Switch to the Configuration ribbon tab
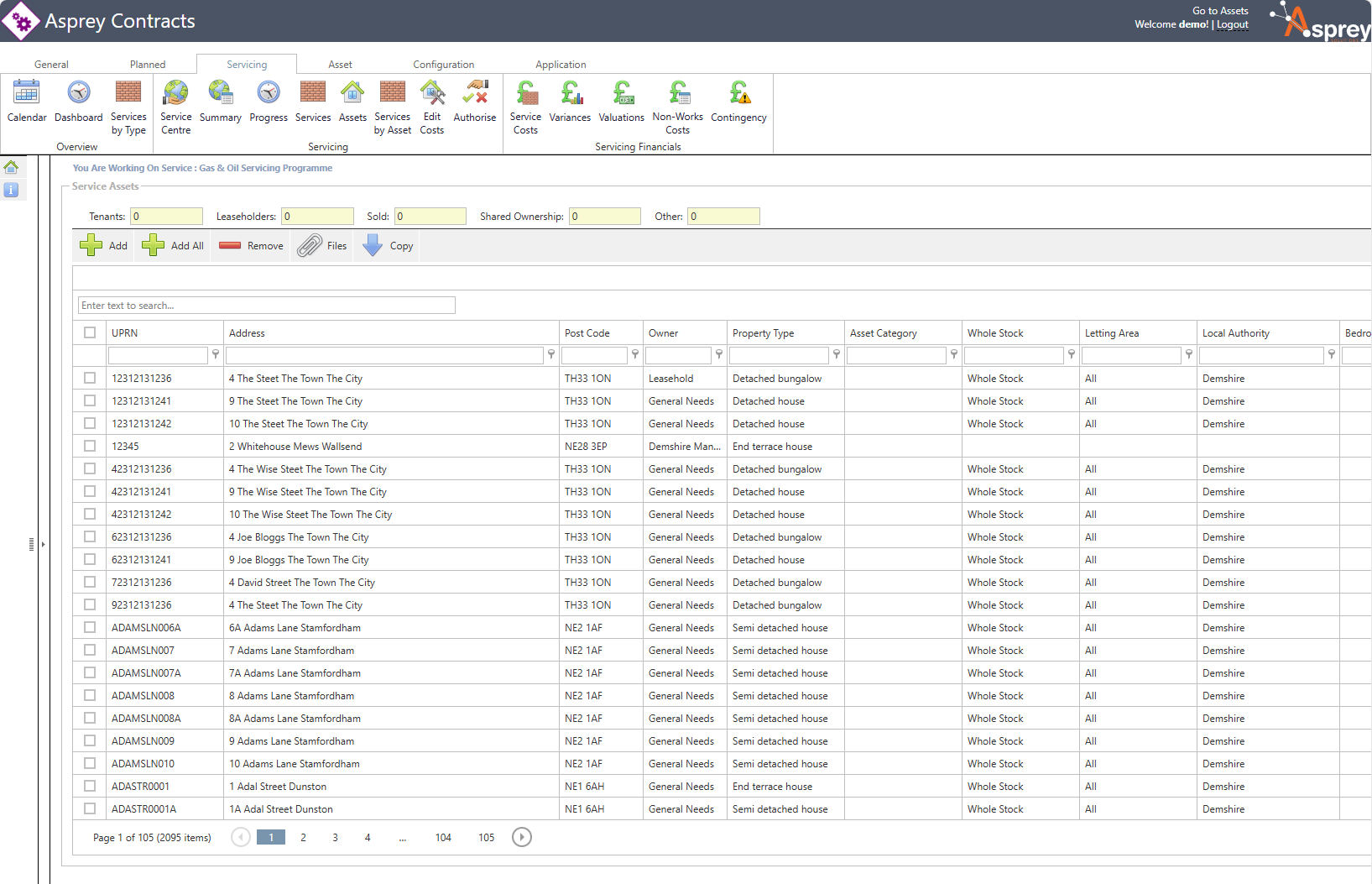1372x884 pixels. click(x=443, y=65)
